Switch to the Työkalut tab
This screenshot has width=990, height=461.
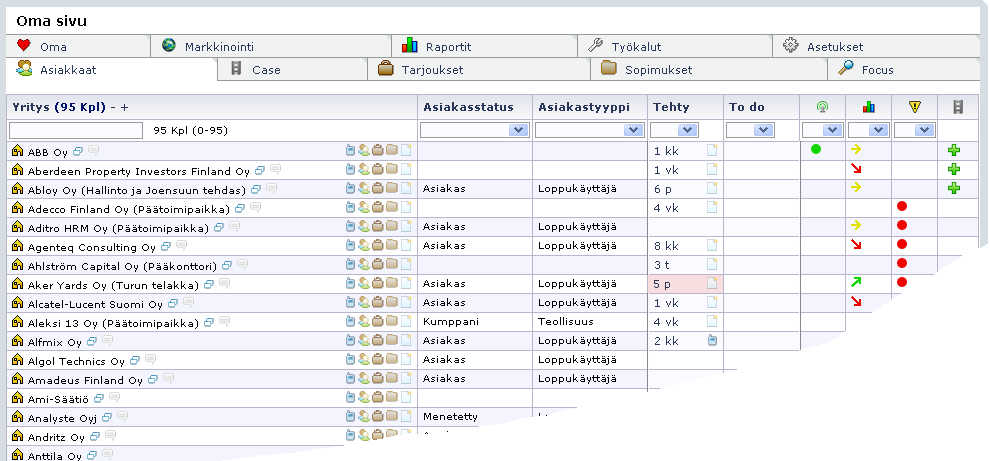coord(675,46)
